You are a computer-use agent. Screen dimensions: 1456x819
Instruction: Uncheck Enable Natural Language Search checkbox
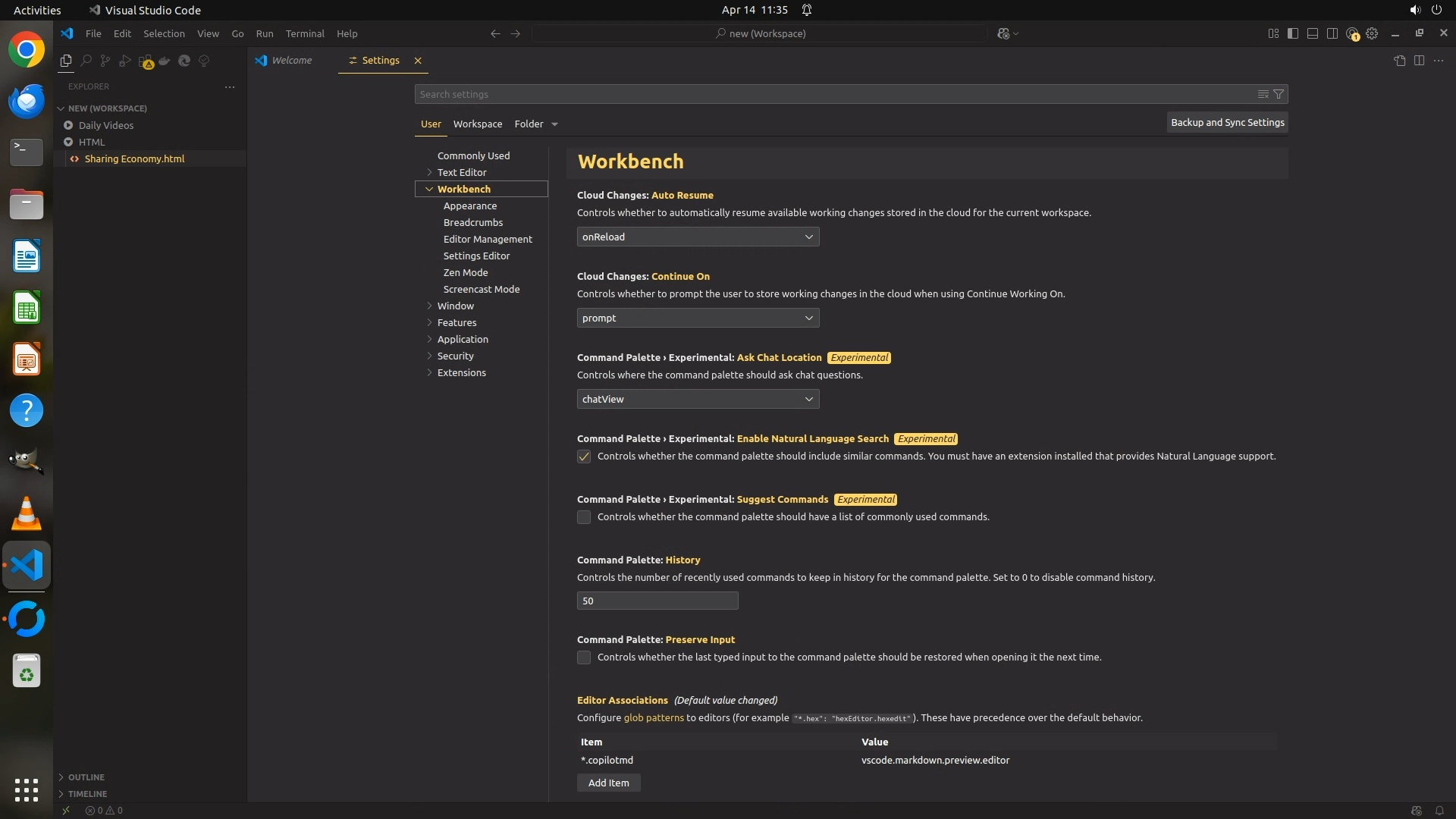click(x=584, y=457)
